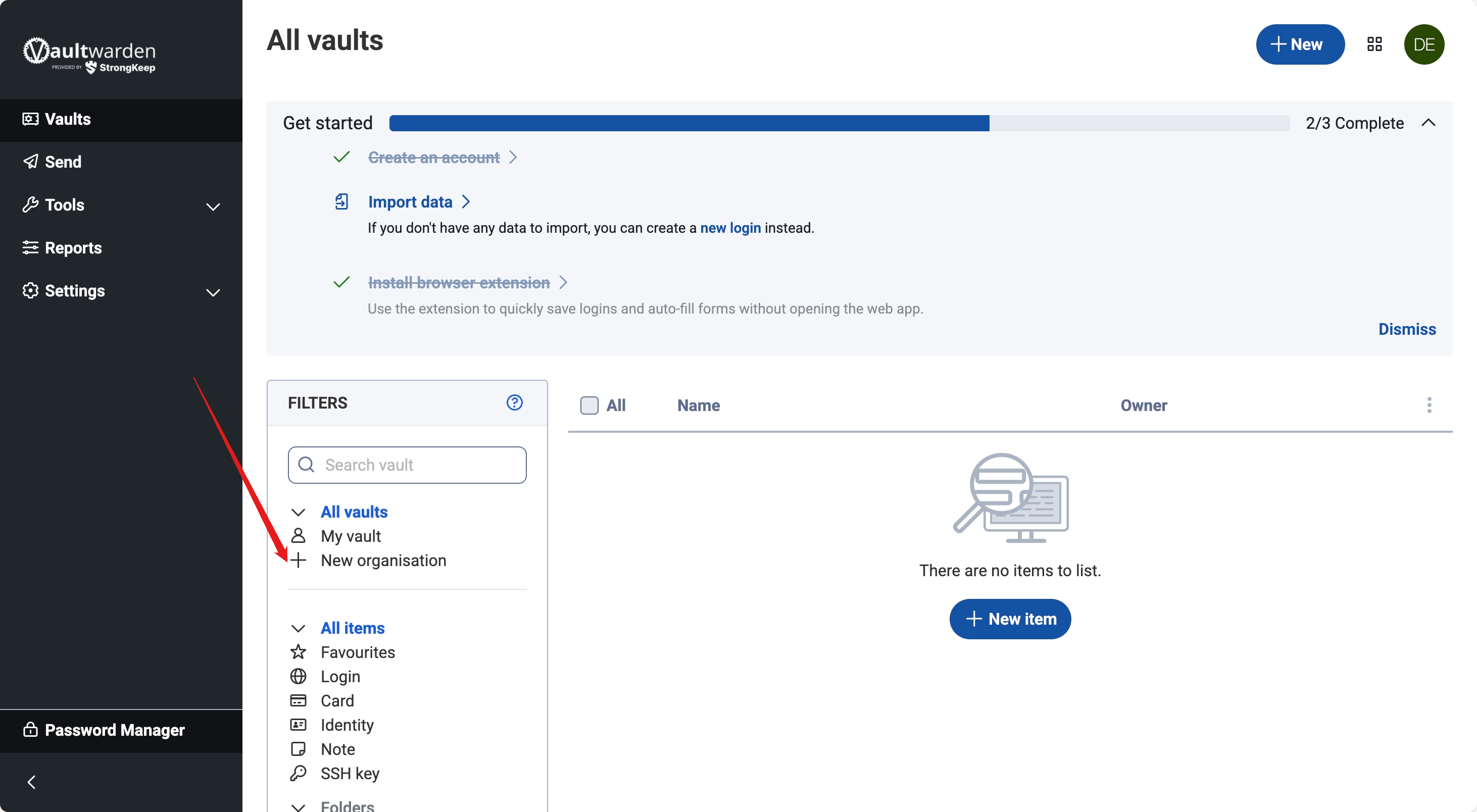Open the Send sidebar section

63,162
